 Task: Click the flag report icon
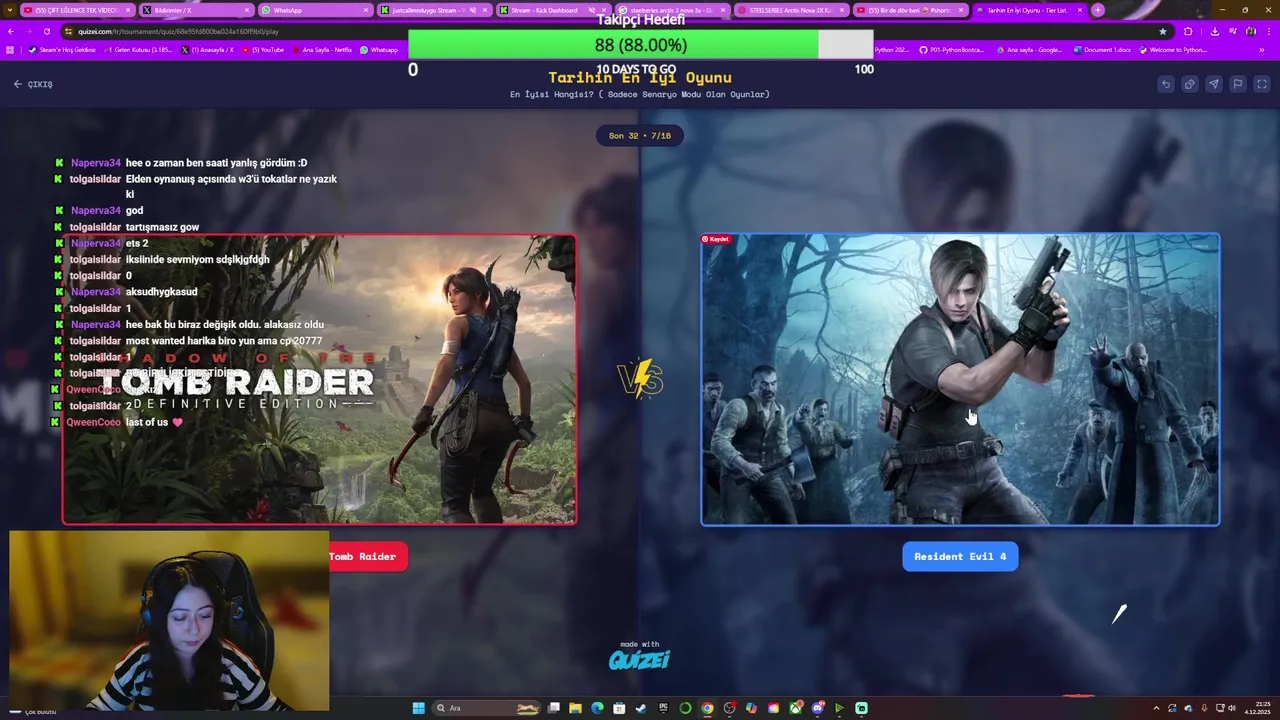(1238, 84)
